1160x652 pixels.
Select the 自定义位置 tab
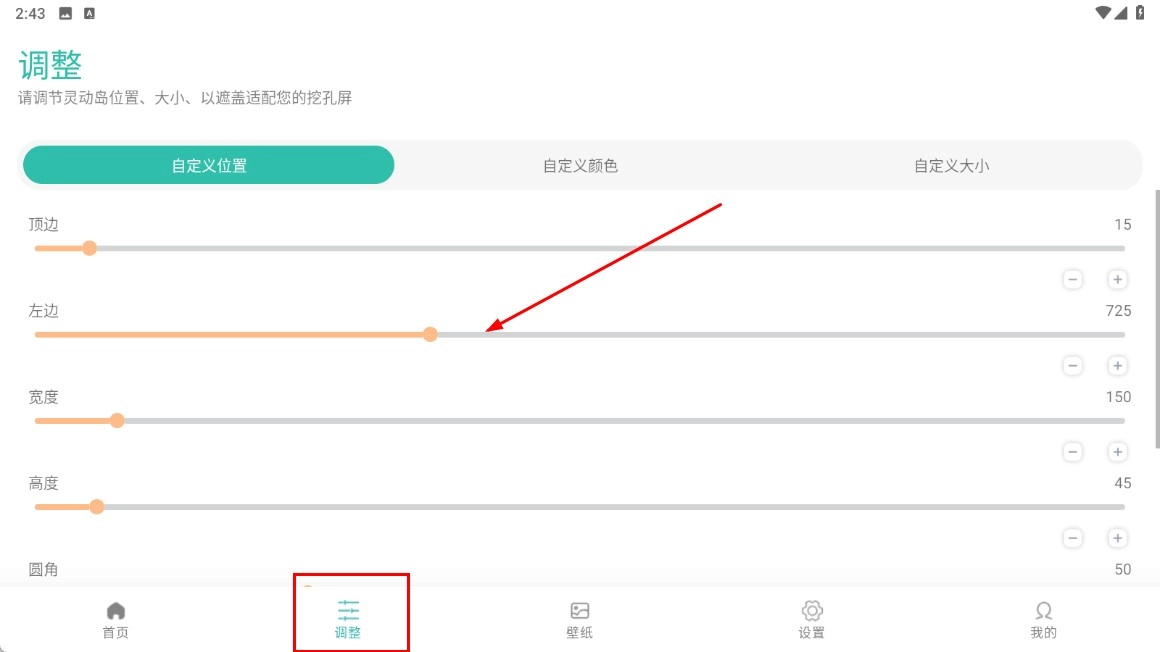coord(209,166)
